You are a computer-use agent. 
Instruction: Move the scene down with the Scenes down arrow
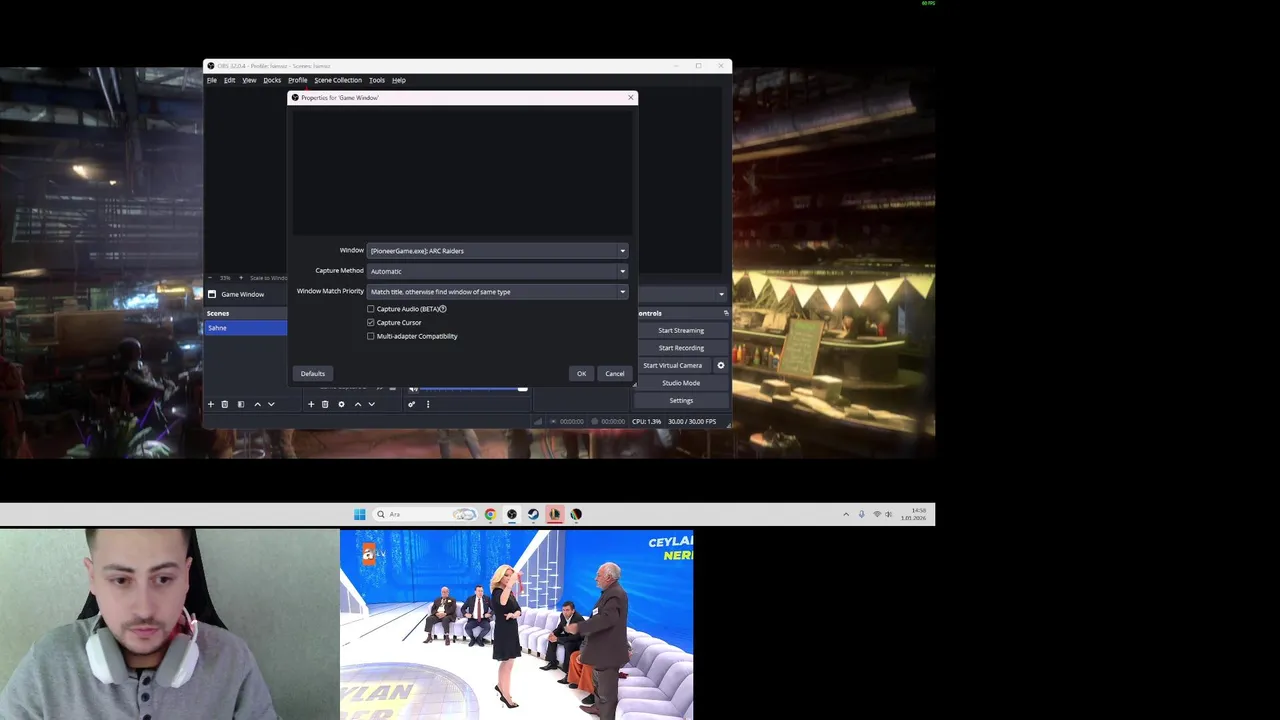pyautogui.click(x=271, y=404)
